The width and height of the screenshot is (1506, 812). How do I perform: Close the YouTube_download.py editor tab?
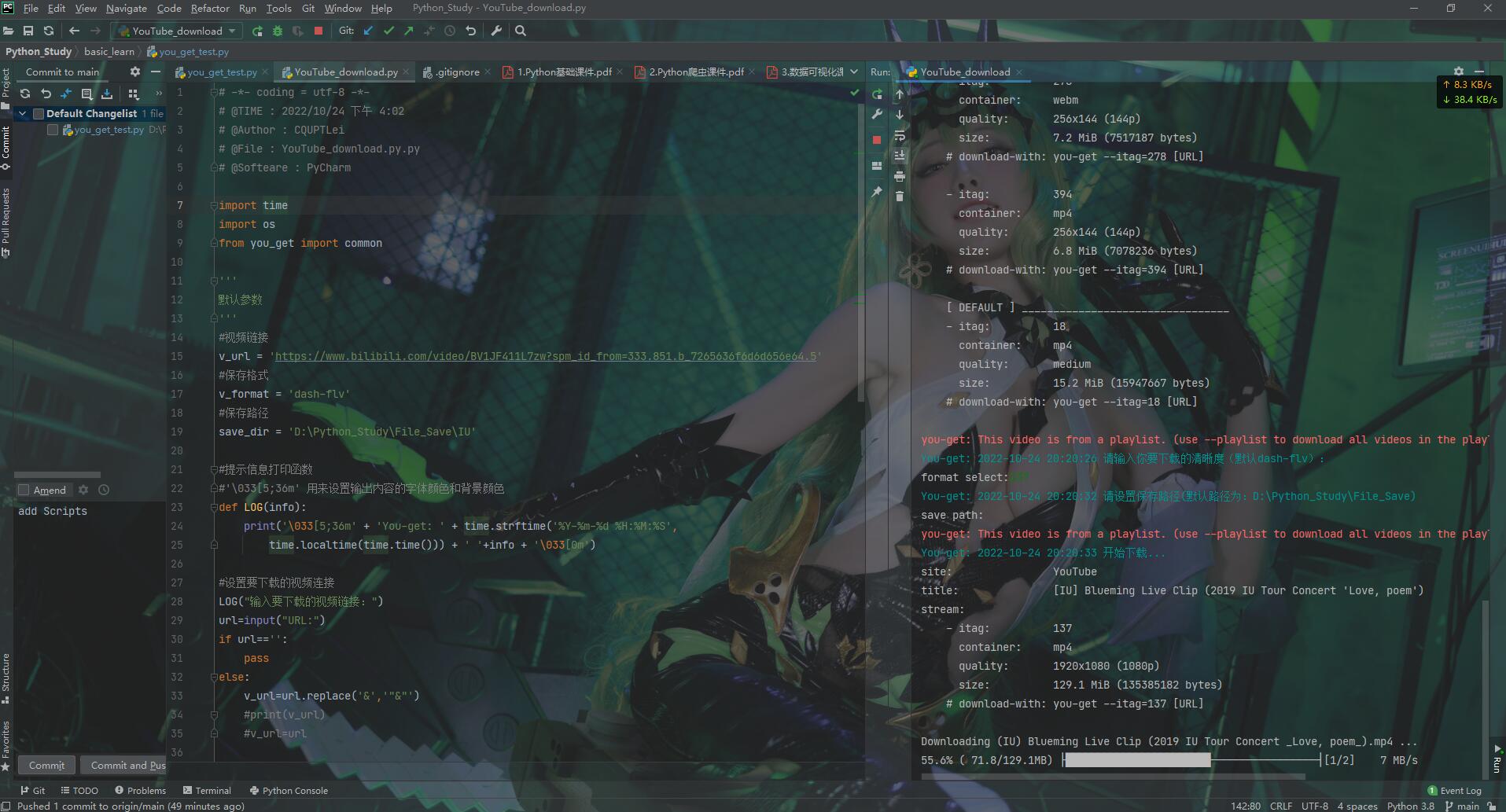click(x=406, y=72)
